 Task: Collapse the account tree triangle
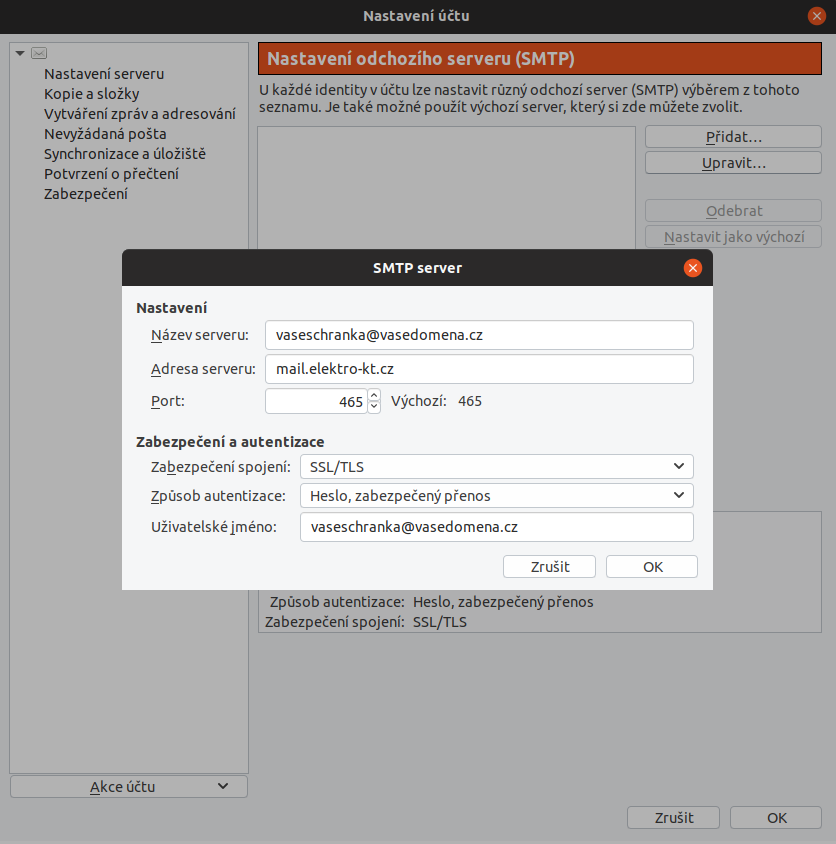coord(19,54)
